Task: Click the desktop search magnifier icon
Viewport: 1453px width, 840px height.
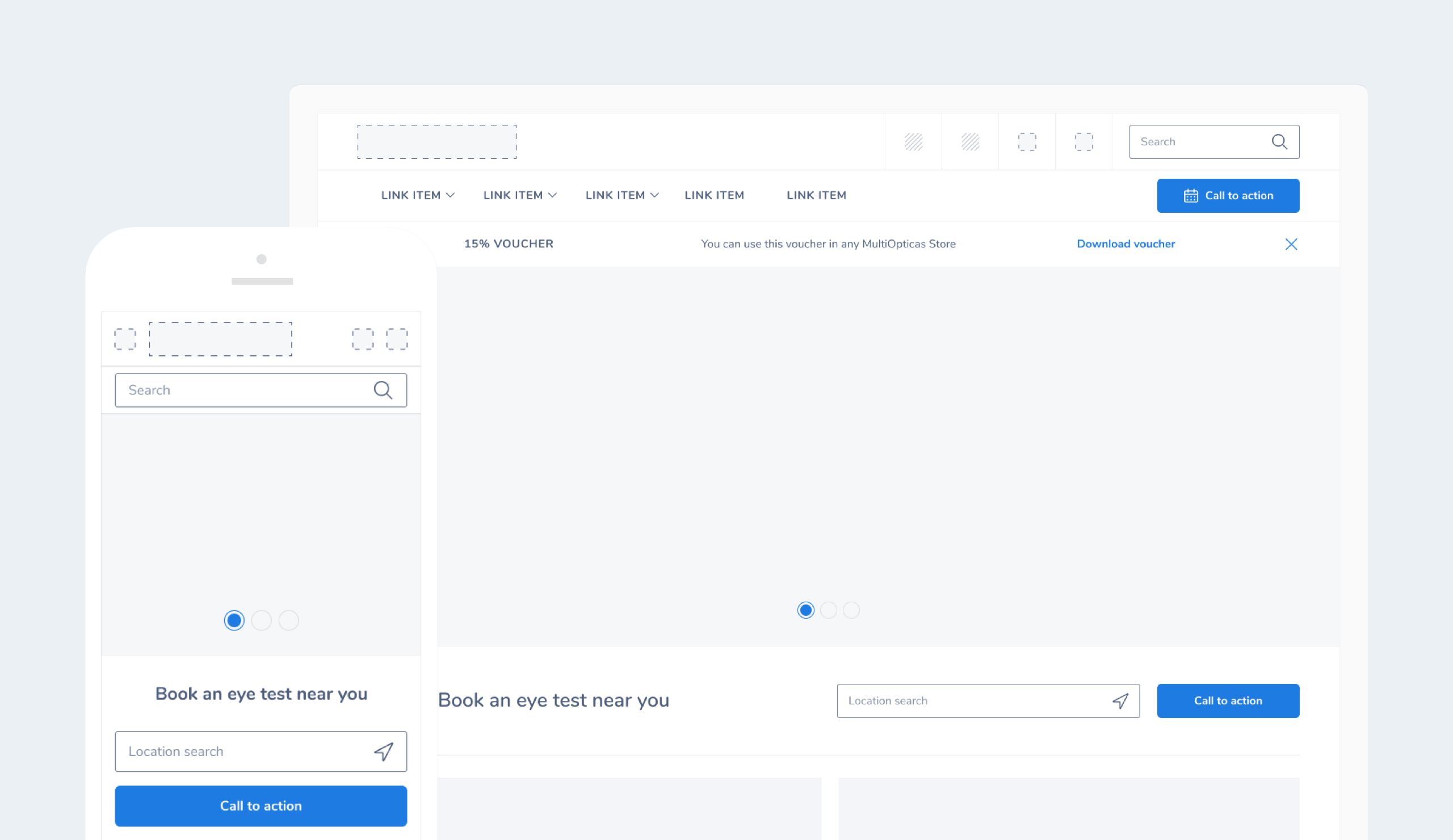Action: coord(1279,142)
